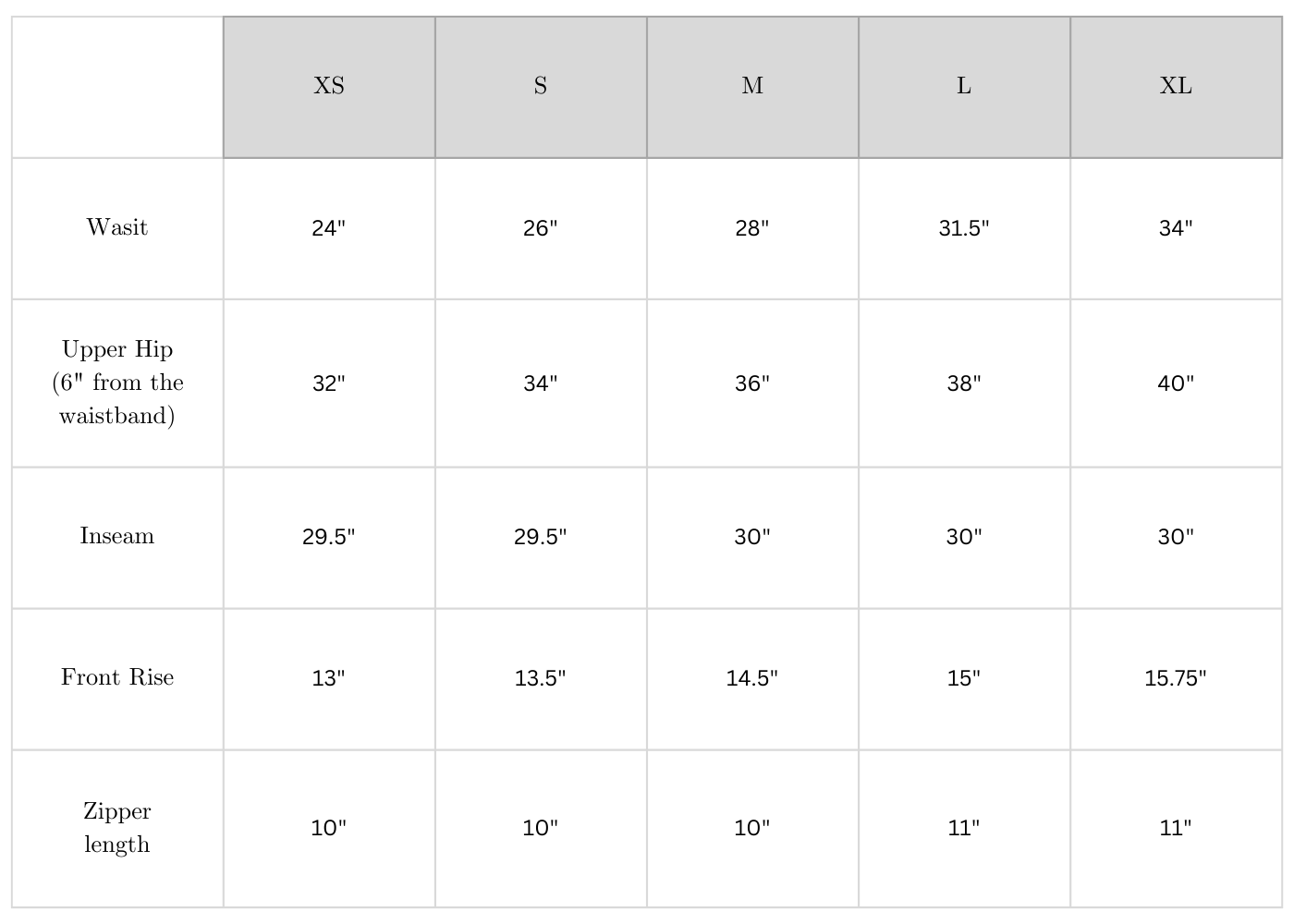Select the Upper Hip row label

117,383
